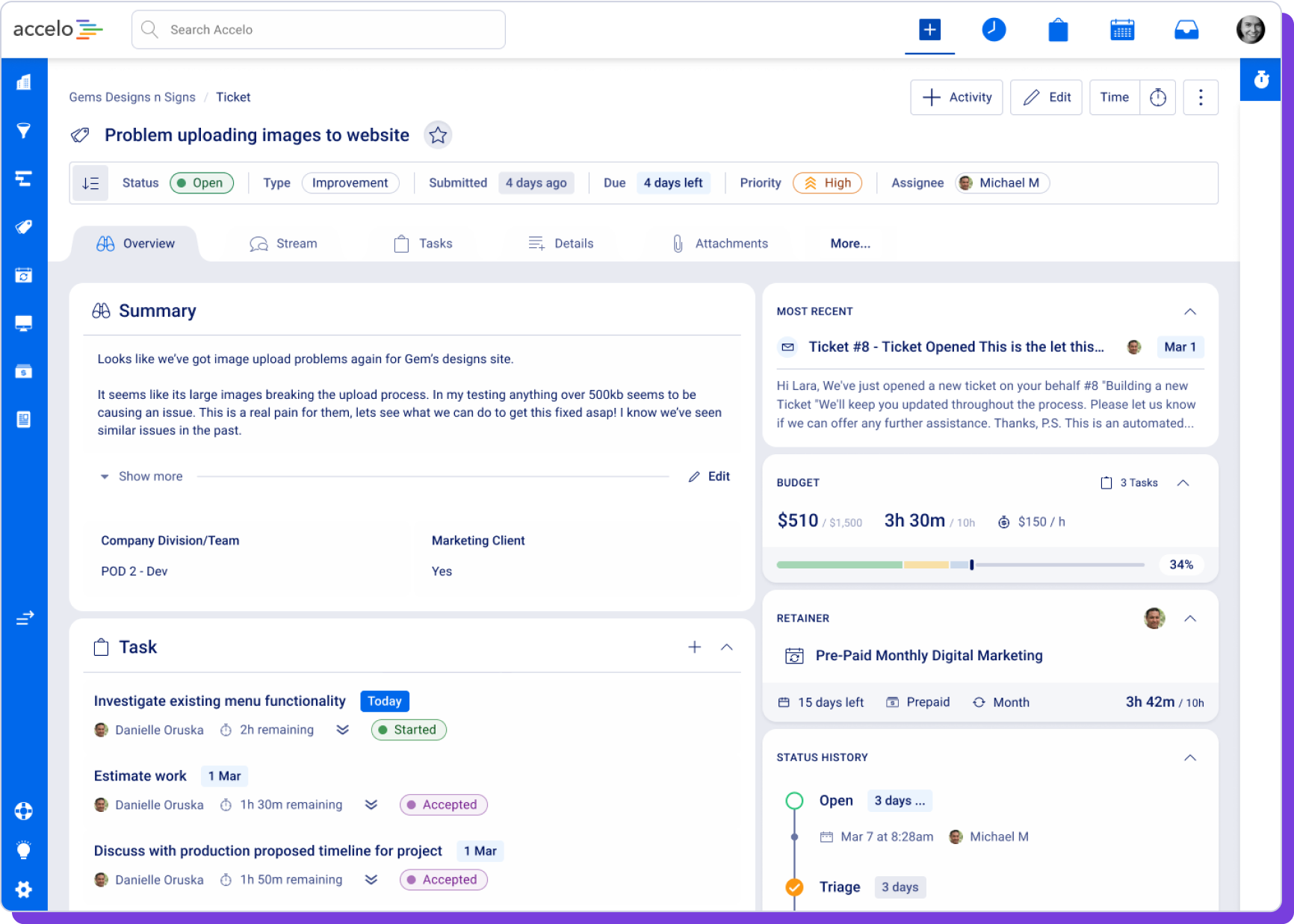
Task: Switch to the Tasks tab
Action: 423,244
